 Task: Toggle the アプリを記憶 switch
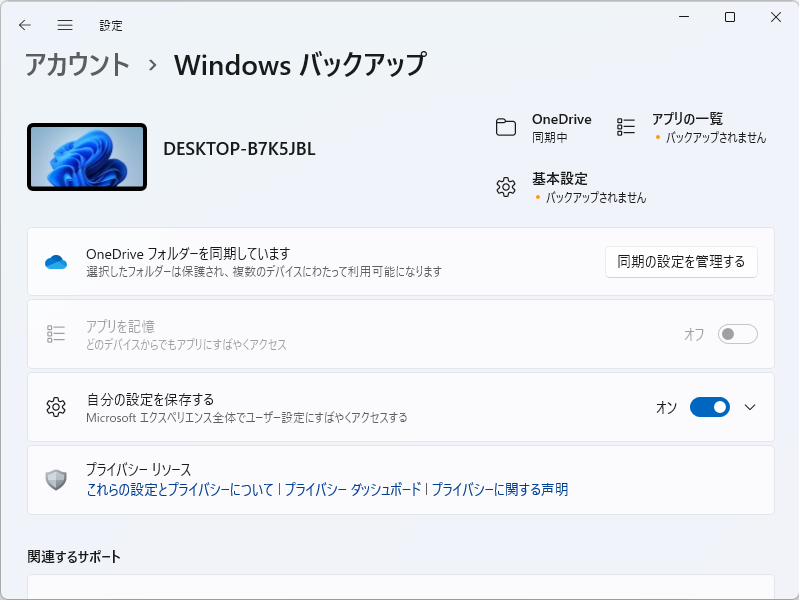click(x=737, y=334)
